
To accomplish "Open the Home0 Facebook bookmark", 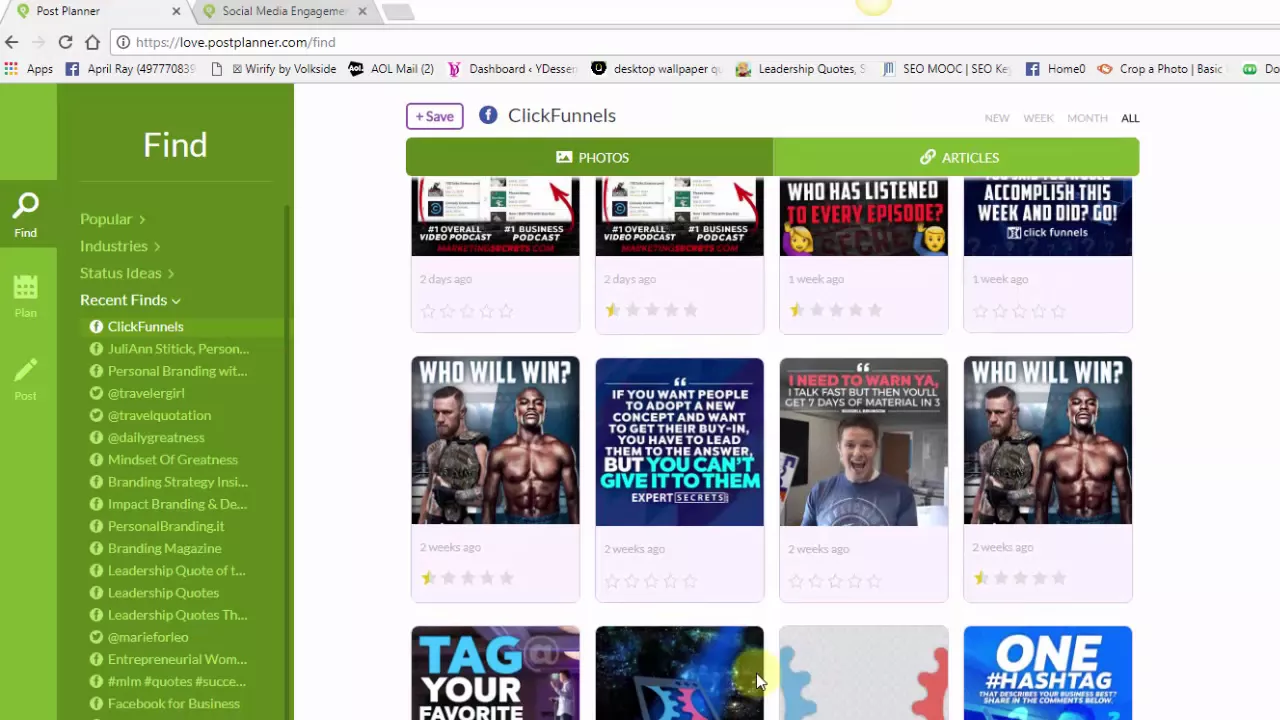I will tap(1056, 69).
